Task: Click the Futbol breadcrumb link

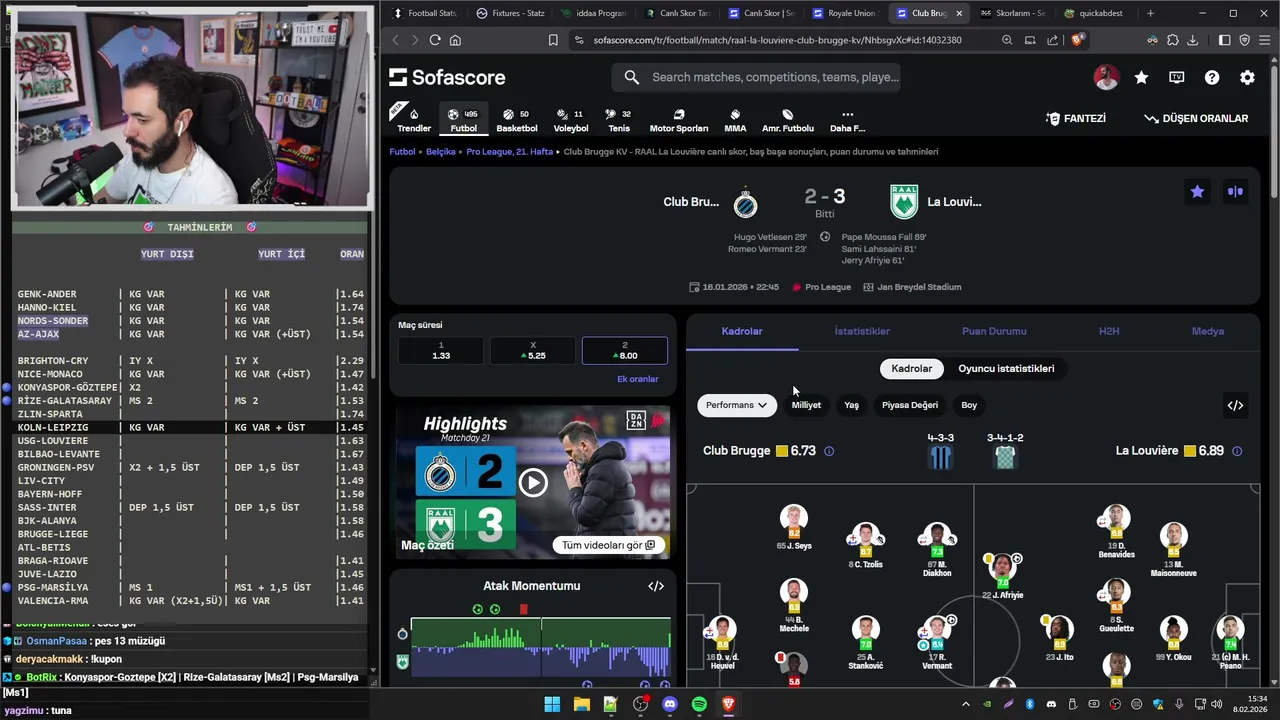Action: point(402,152)
